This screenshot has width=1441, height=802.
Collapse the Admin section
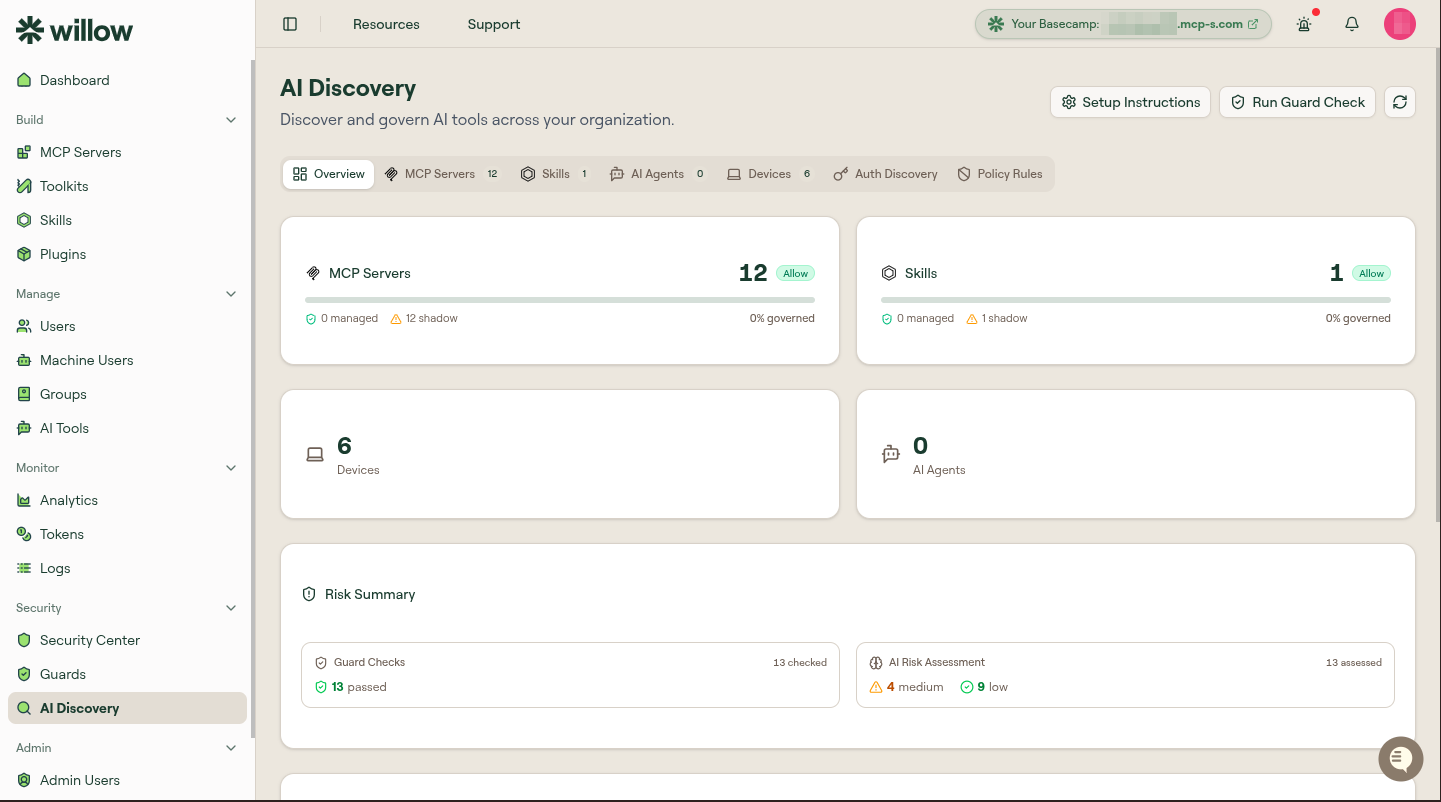point(231,748)
